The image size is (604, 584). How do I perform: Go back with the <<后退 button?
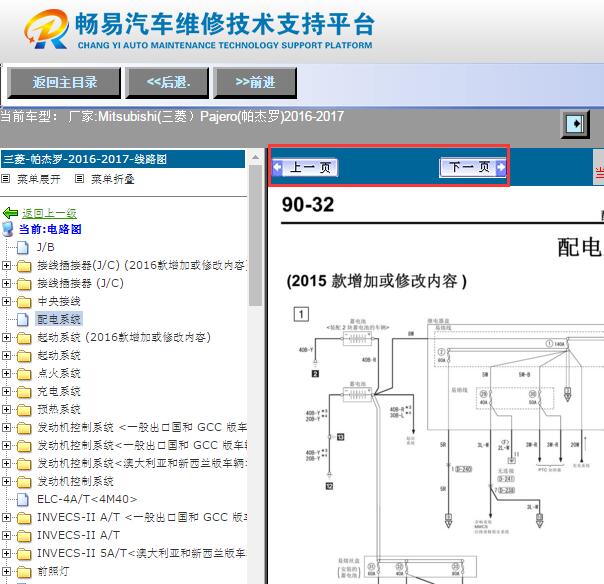(x=167, y=82)
